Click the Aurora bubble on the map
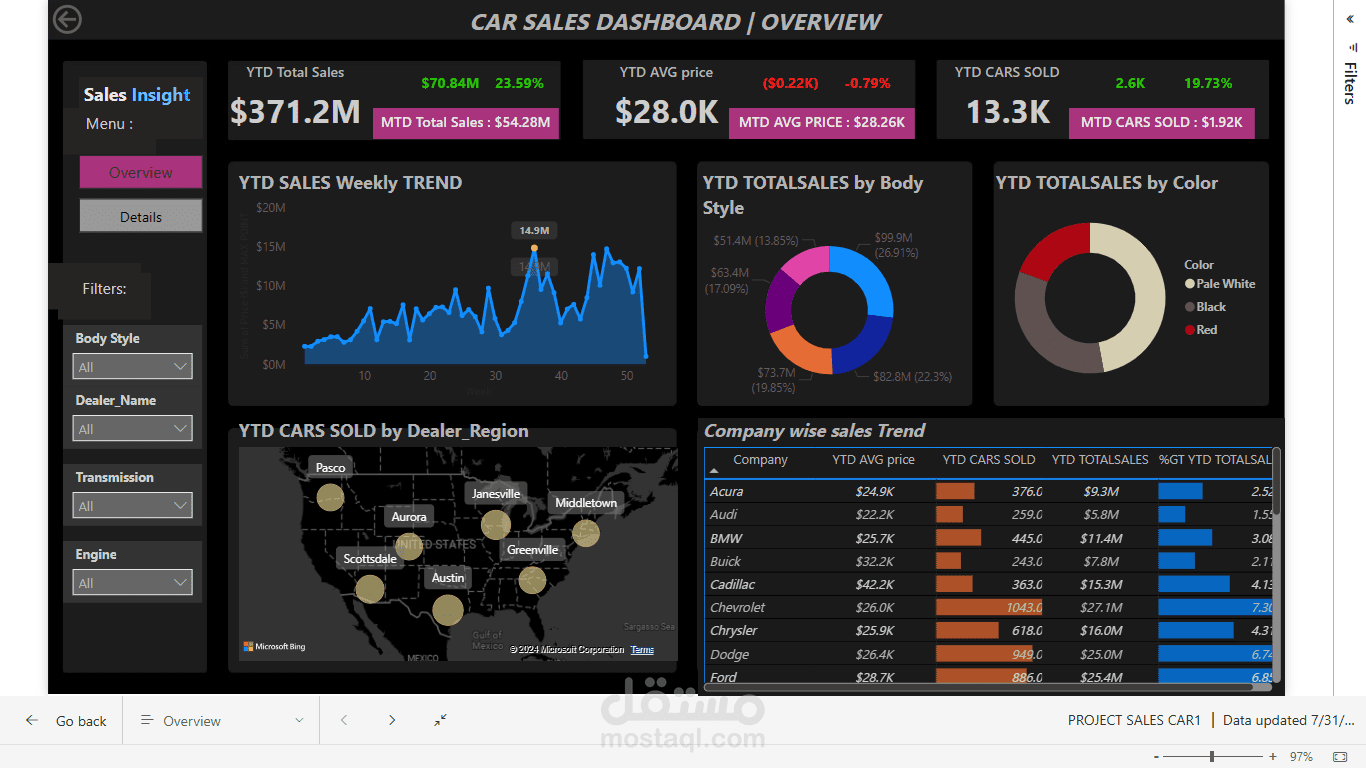This screenshot has height=768, width=1366. 409,546
